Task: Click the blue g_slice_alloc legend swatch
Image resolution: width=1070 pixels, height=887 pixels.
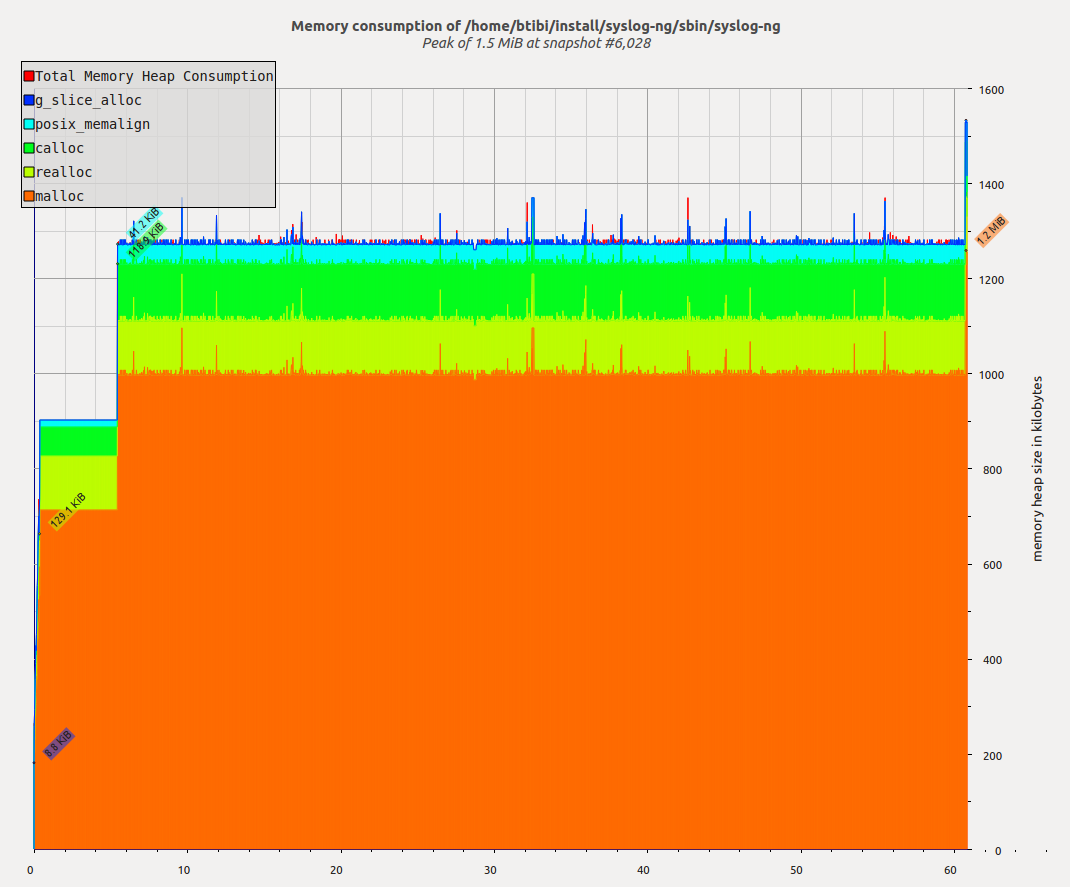Action: (29, 100)
